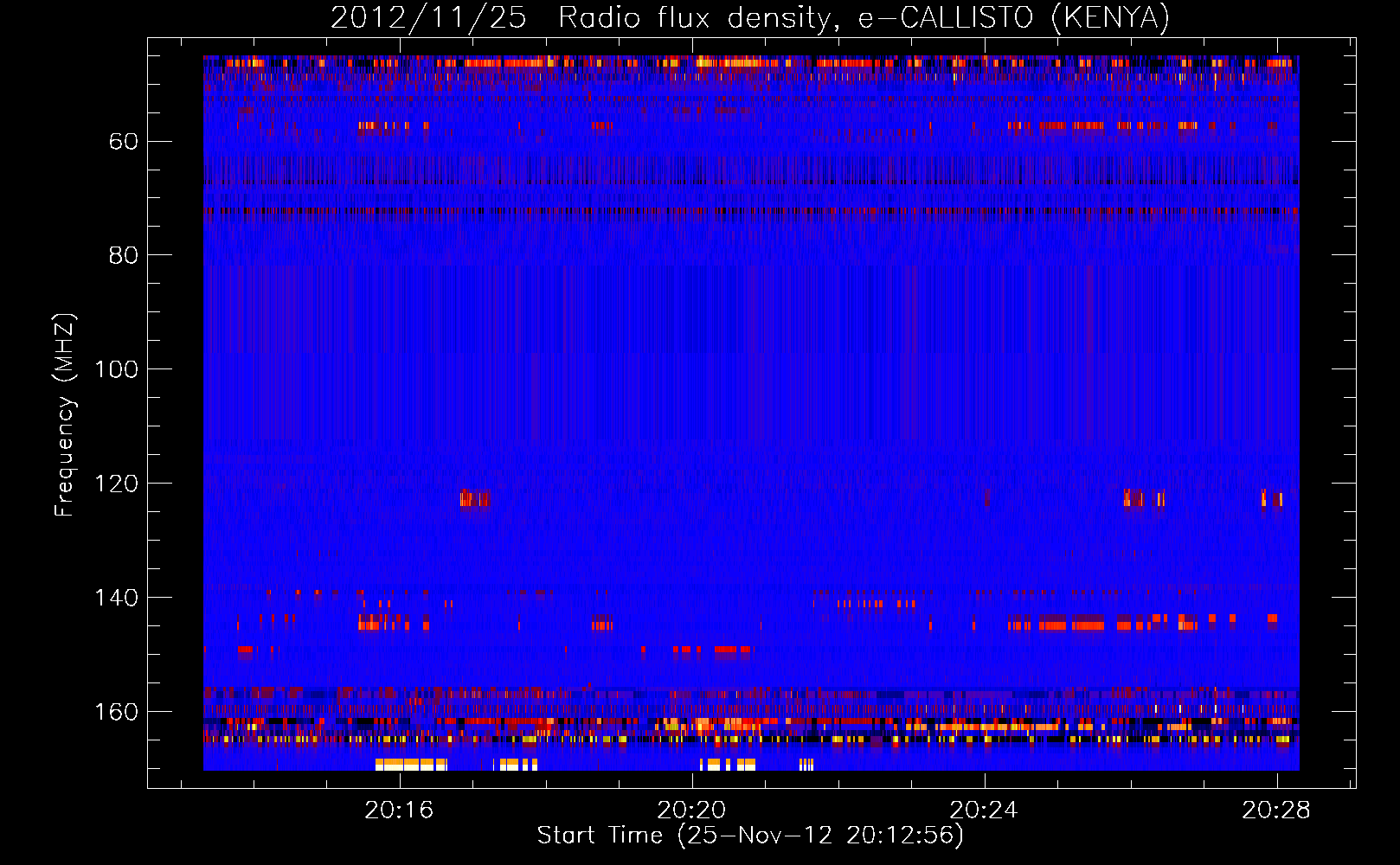Click the 100 frequency tick label
The height and width of the screenshot is (865, 1400).
[117, 369]
